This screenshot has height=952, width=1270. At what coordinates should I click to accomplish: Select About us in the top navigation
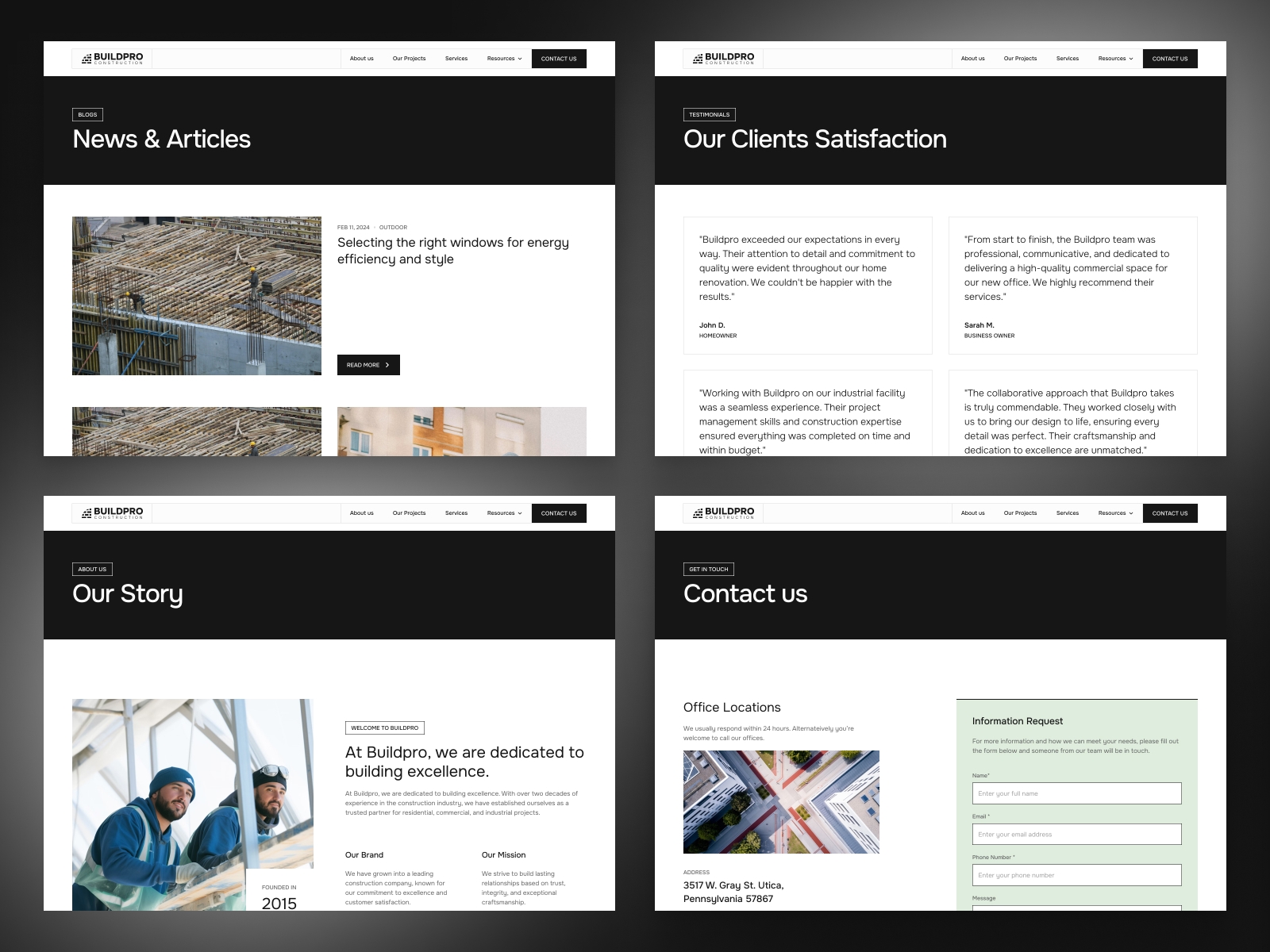click(361, 58)
